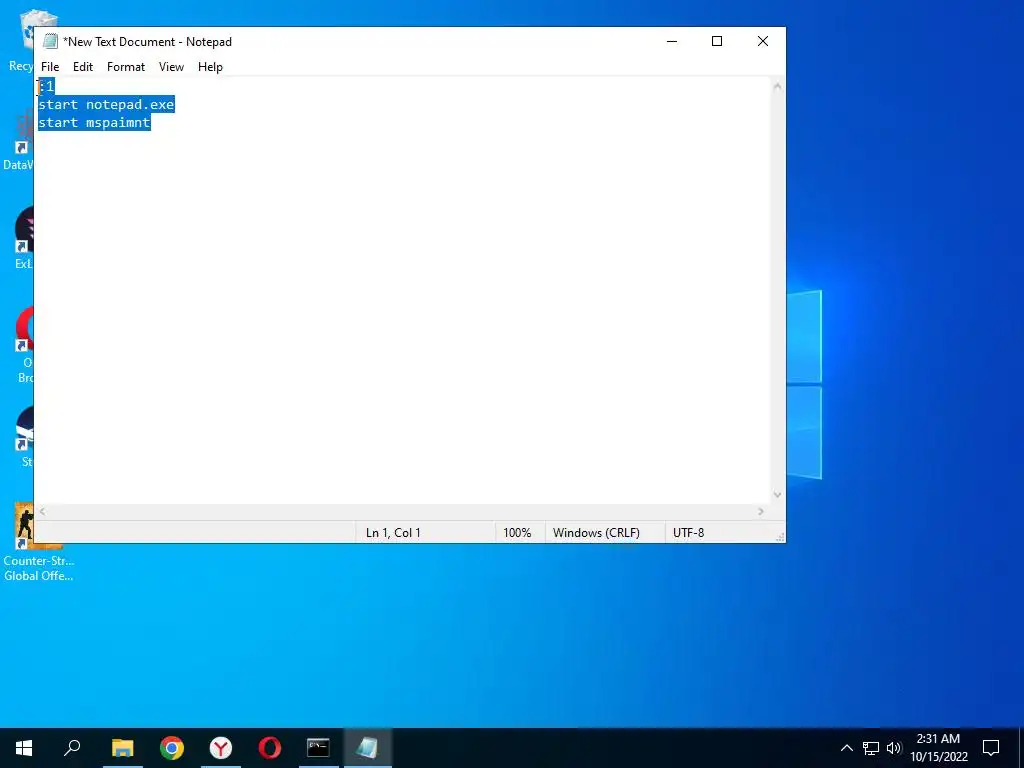Click the vertical scrollbar up arrow
The image size is (1024, 768).
point(777,86)
